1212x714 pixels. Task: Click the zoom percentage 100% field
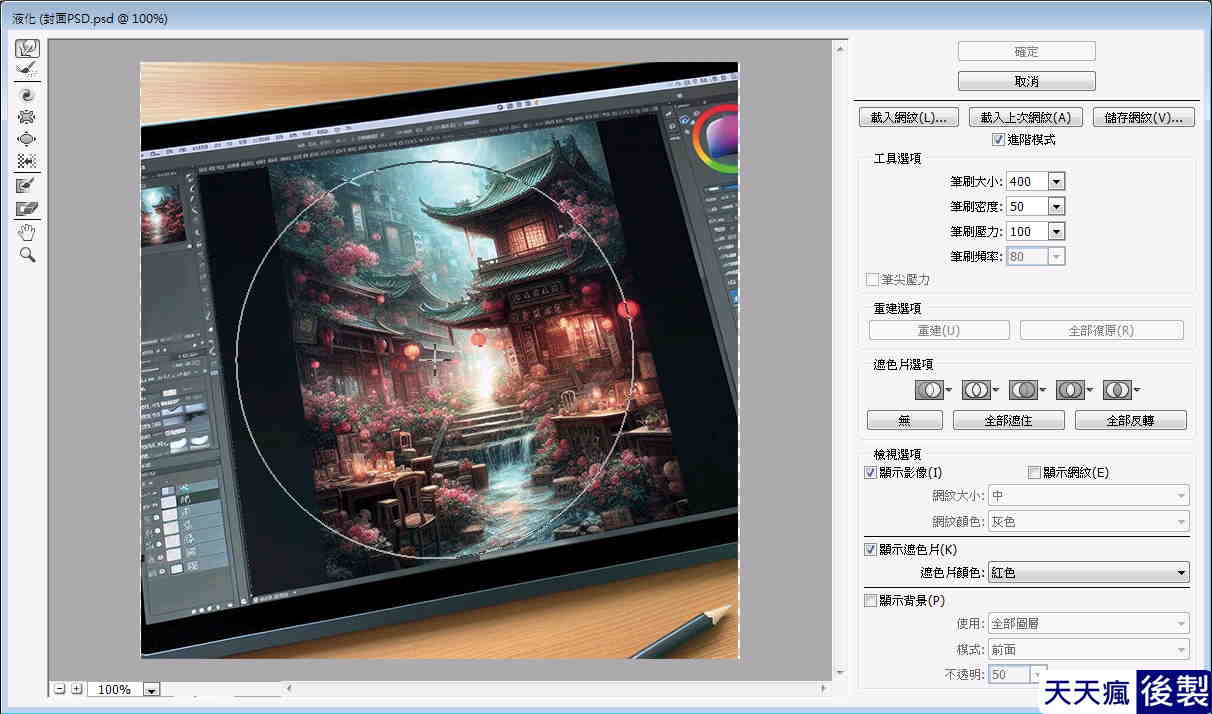[x=115, y=690]
